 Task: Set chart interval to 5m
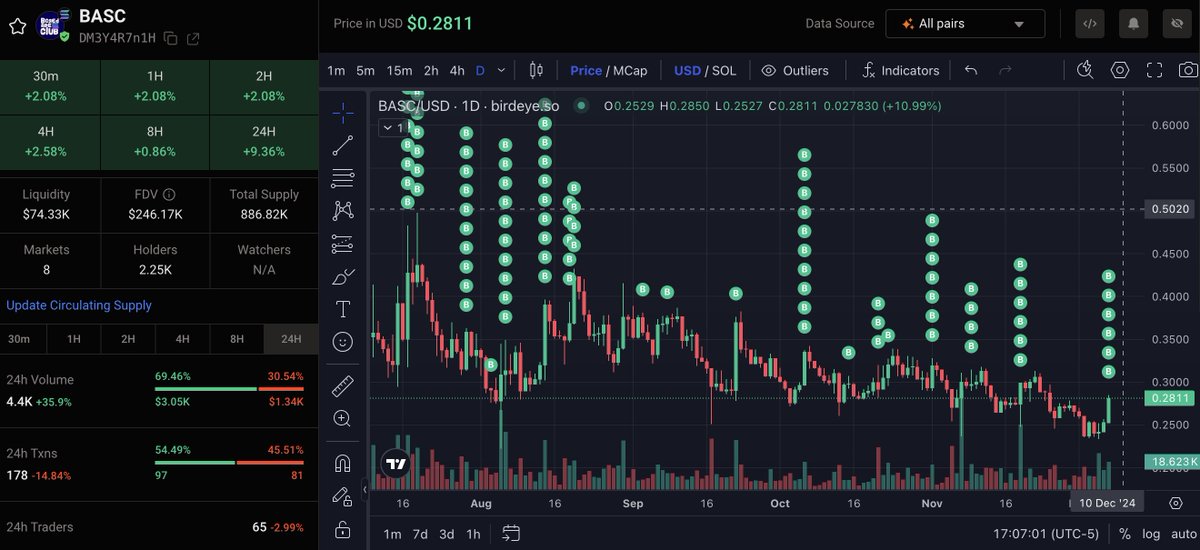[x=365, y=70]
